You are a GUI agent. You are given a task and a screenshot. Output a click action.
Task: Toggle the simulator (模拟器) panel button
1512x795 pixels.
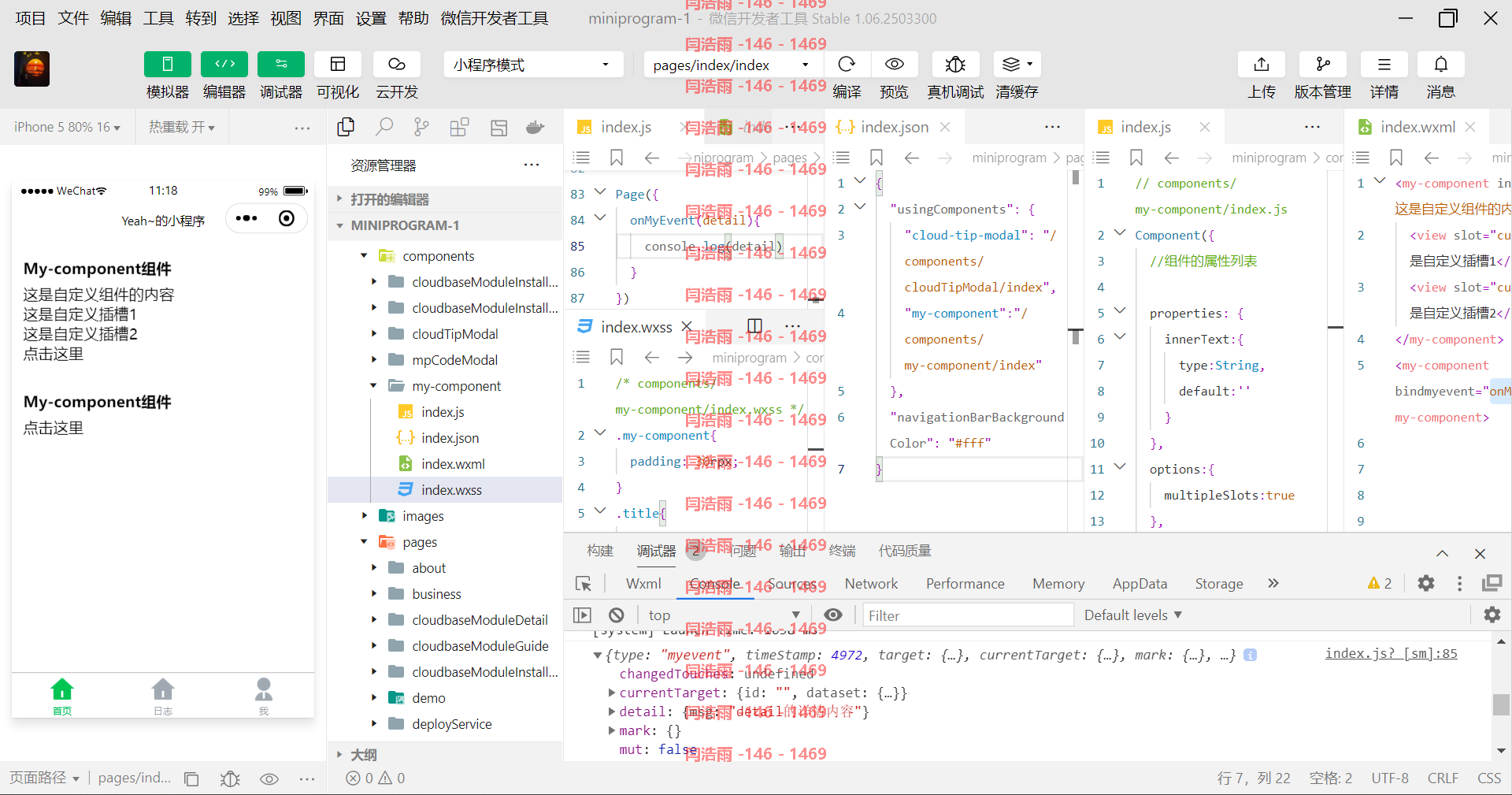click(x=167, y=64)
